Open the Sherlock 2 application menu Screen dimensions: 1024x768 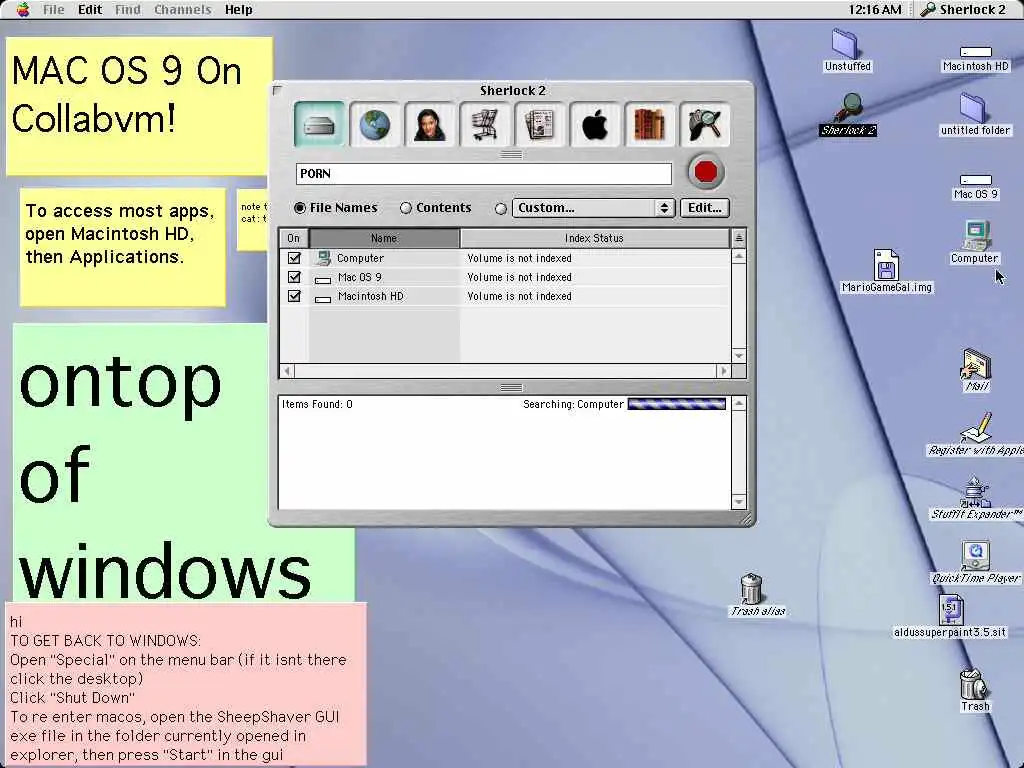pos(963,9)
